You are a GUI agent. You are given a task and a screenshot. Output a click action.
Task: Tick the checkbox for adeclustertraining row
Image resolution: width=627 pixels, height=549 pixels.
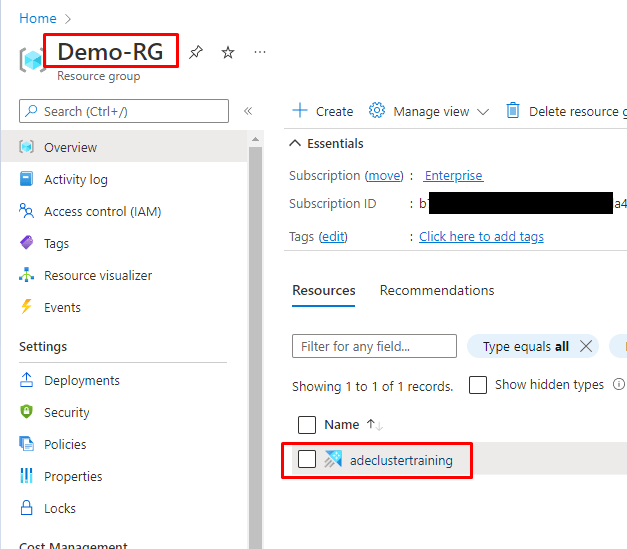[x=307, y=459]
